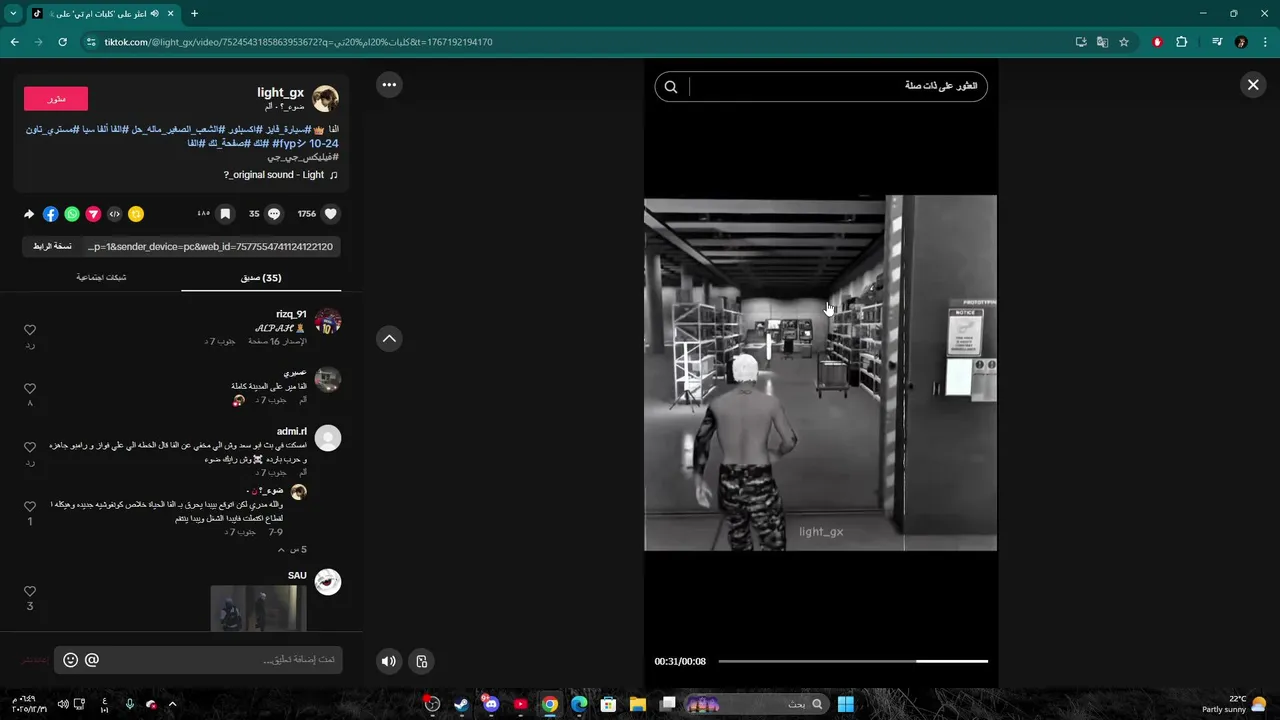Click the pink follow button
This screenshot has width=1280, height=720.
click(x=56, y=98)
